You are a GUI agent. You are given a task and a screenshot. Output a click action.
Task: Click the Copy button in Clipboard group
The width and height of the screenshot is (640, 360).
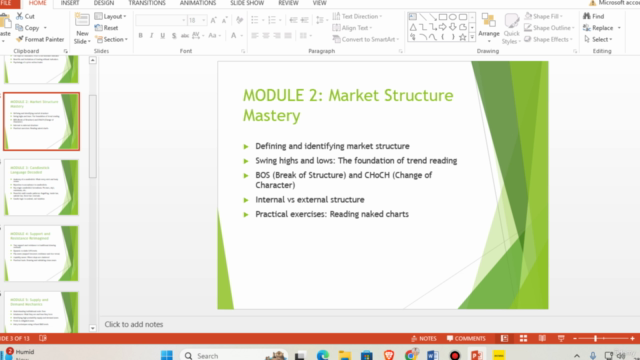[x=28, y=28]
